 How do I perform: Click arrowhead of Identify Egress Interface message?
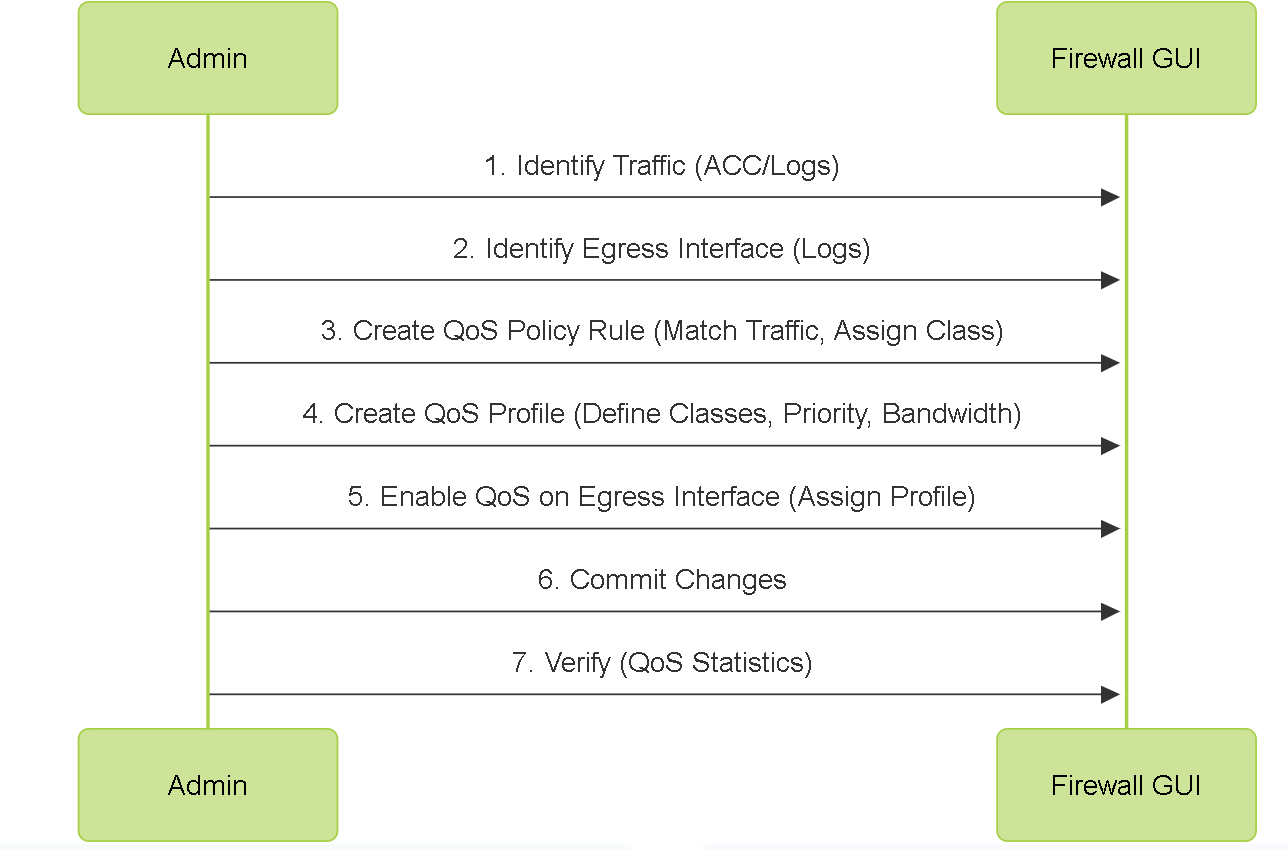point(1110,281)
